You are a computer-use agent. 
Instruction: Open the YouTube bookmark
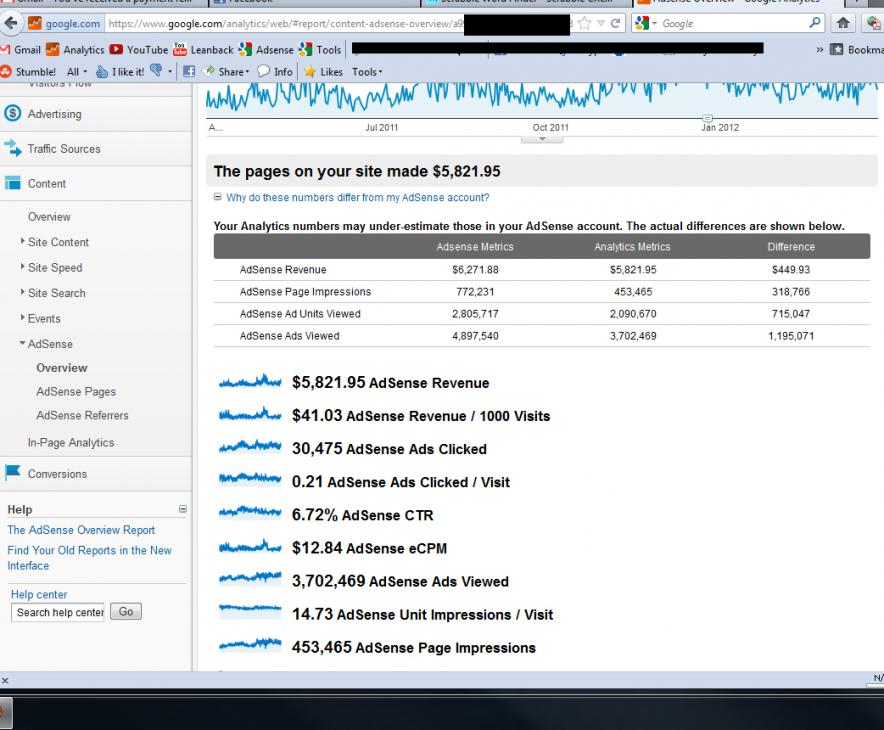click(139, 50)
